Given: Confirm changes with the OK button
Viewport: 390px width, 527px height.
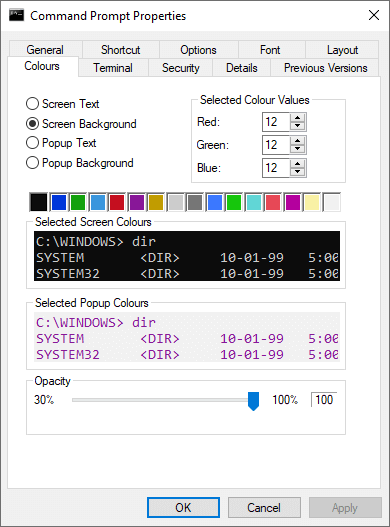Looking at the screenshot, I should 183,508.
